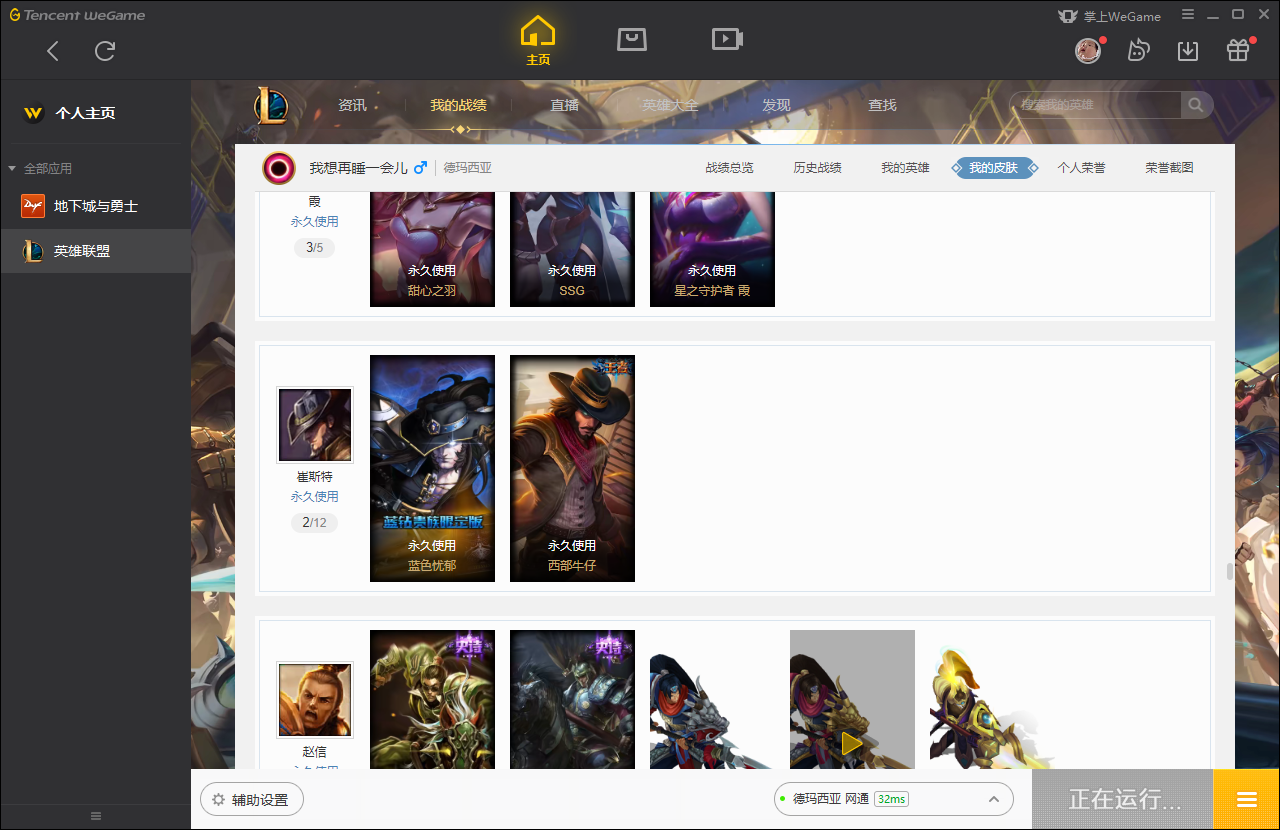Image resolution: width=1280 pixels, height=830 pixels.
Task: Open 个人主页 in the sidebar
Action: (85, 113)
